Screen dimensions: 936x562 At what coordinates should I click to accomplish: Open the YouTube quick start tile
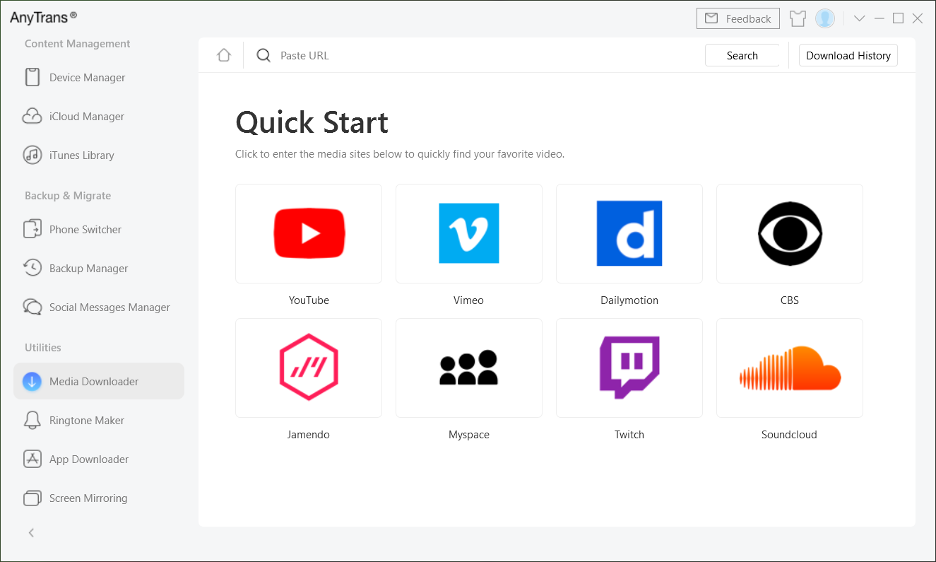tap(309, 234)
